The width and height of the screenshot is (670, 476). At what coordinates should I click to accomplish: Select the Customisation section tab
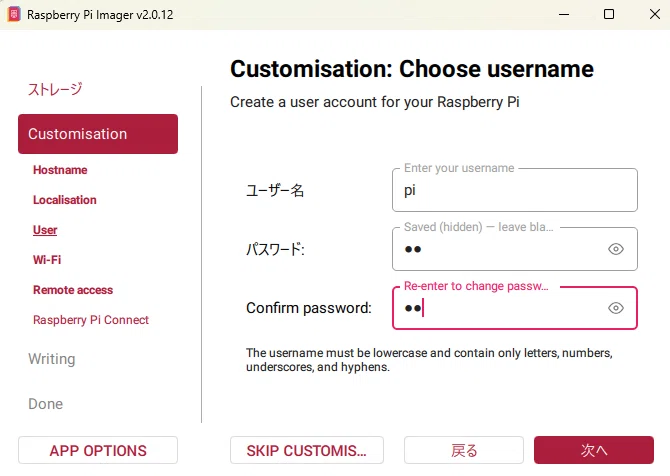tap(98, 134)
